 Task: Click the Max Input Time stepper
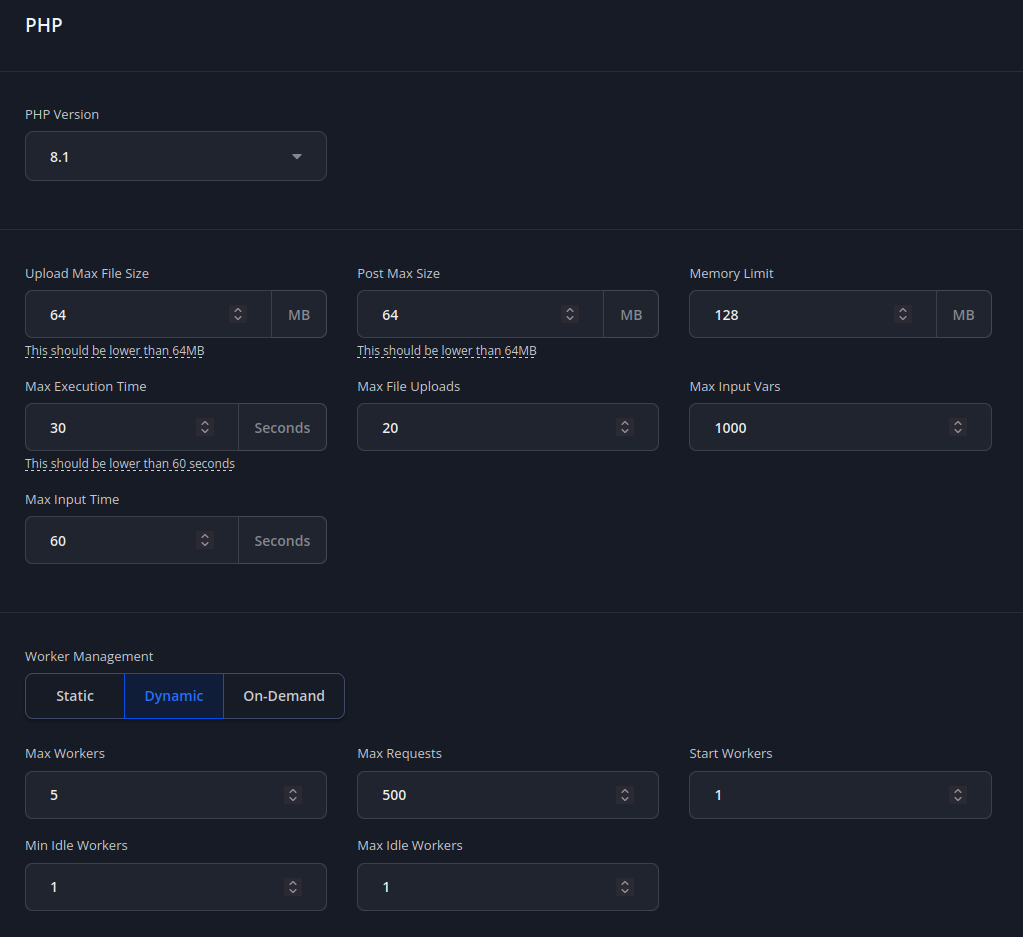click(205, 540)
